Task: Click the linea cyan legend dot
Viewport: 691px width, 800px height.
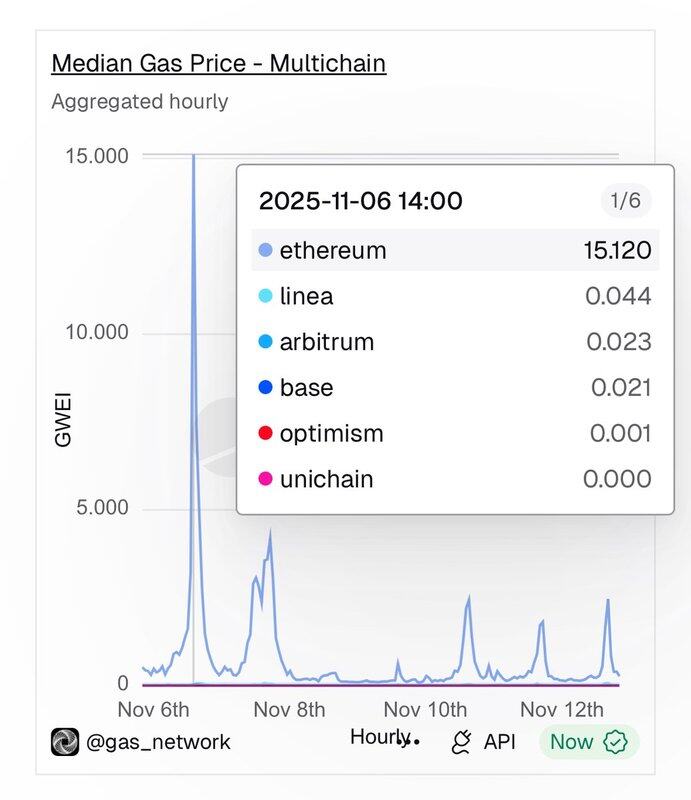Action: (265, 296)
